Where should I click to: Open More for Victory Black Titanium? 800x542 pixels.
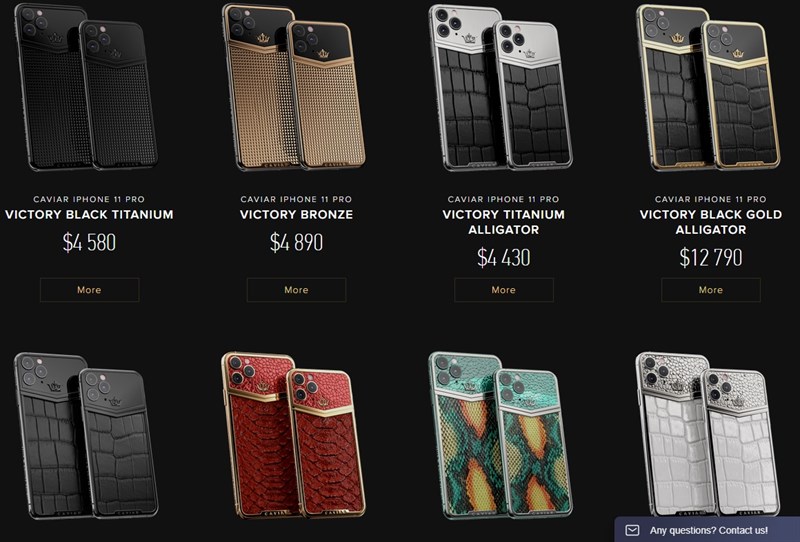89,290
